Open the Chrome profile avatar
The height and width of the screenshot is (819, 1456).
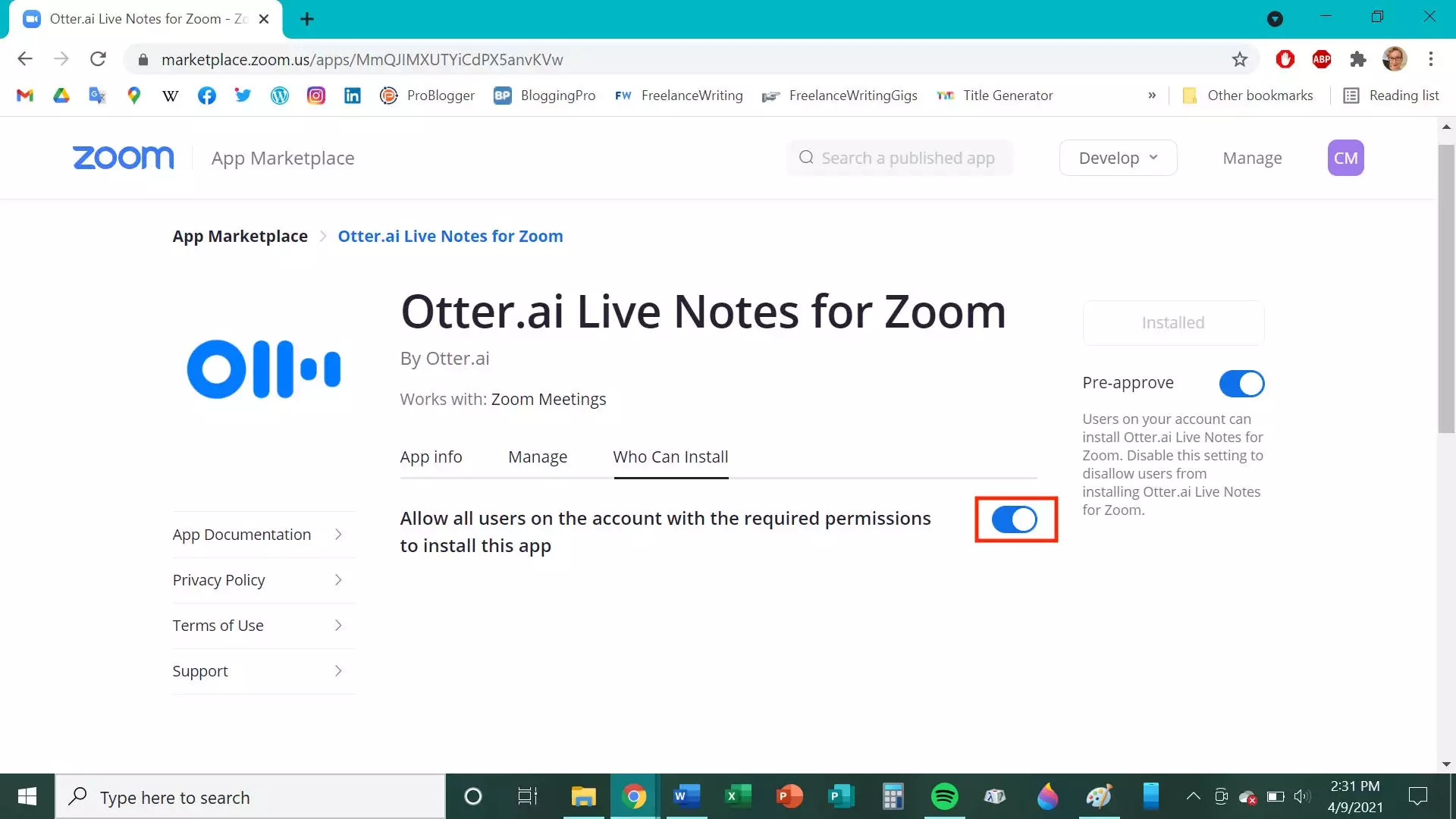1395,59
